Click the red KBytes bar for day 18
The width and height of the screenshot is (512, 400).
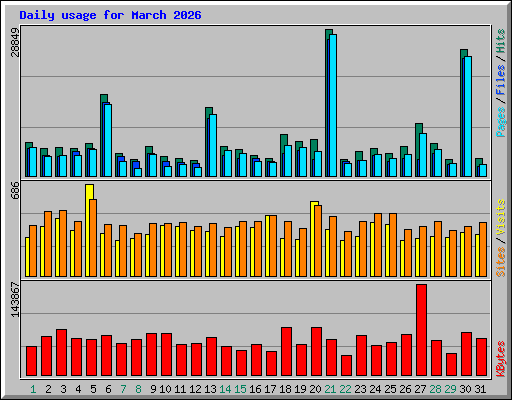point(286,352)
